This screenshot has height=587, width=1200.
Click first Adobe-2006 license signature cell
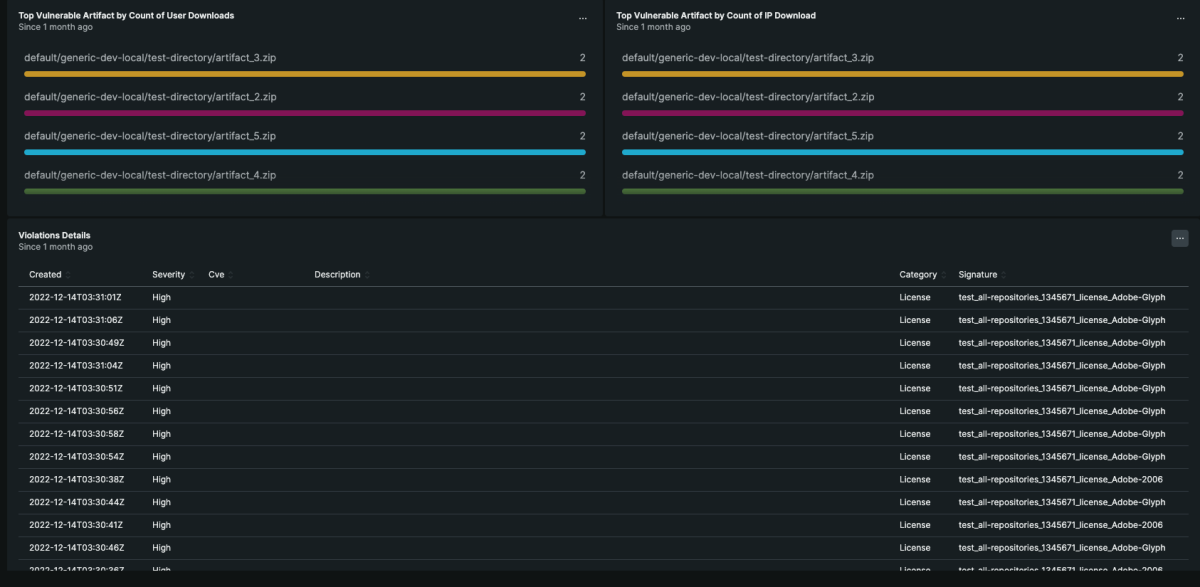point(1060,479)
